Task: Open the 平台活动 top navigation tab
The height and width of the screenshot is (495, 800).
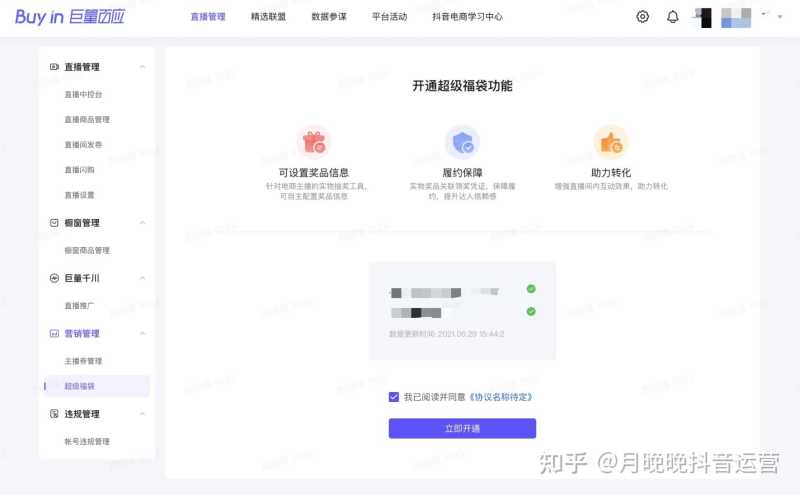Action: point(389,17)
